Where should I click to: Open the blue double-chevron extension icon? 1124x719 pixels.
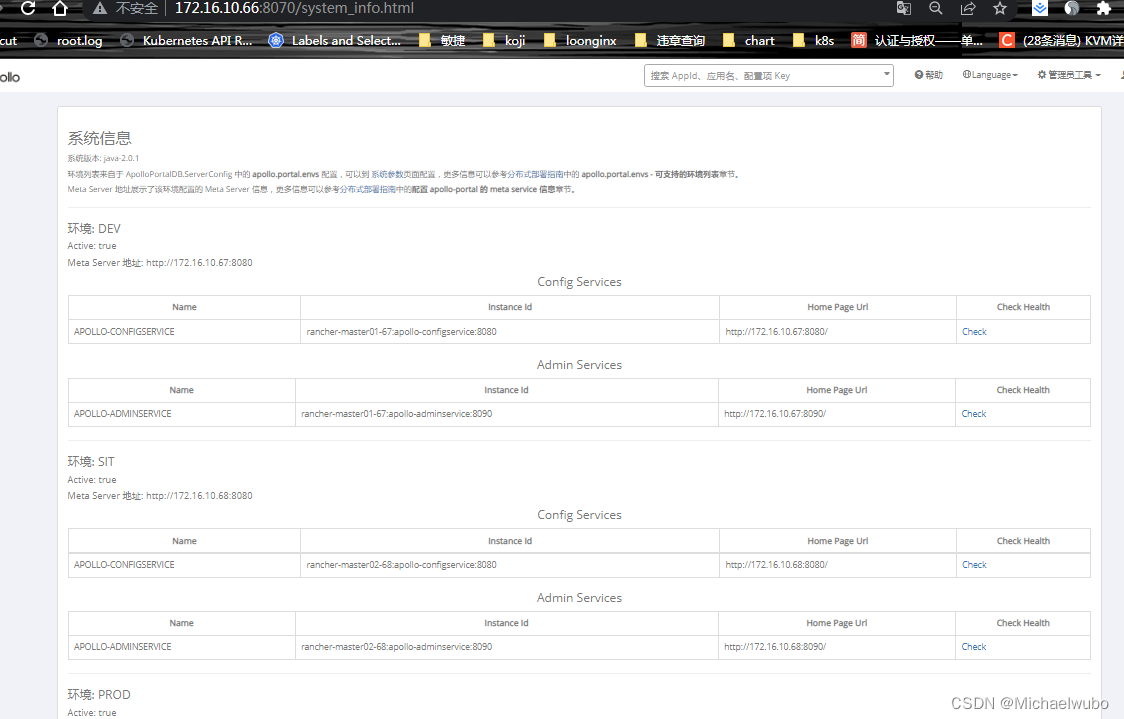(x=1039, y=9)
